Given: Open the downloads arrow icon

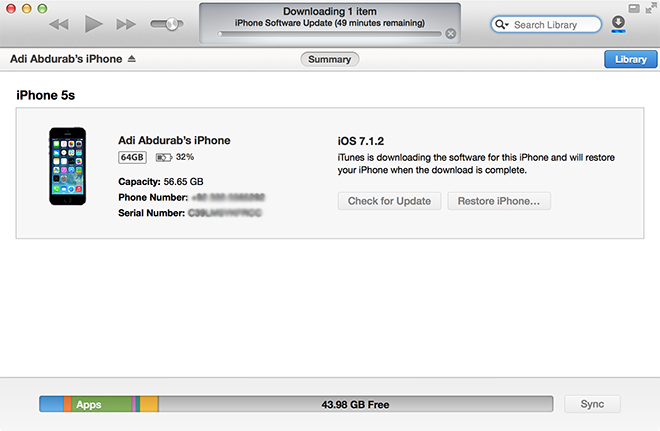Looking at the screenshot, I should pos(618,23).
